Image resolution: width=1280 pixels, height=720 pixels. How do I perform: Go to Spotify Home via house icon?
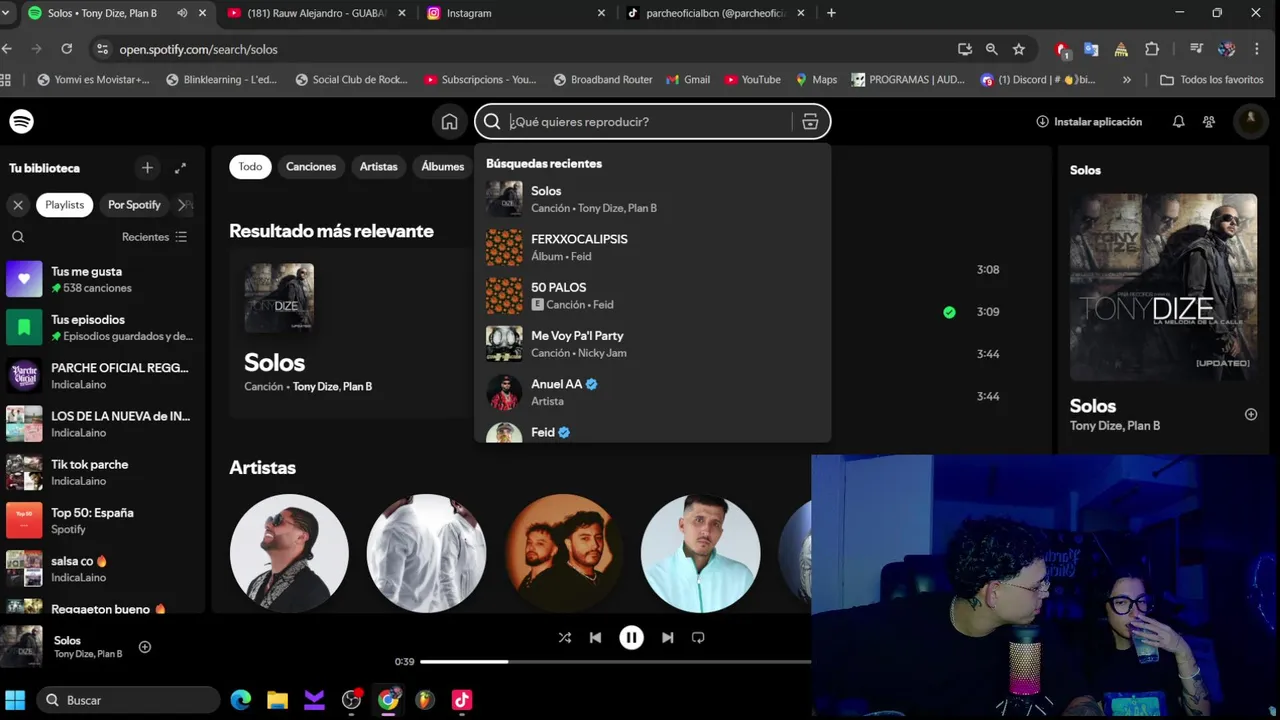coord(449,122)
